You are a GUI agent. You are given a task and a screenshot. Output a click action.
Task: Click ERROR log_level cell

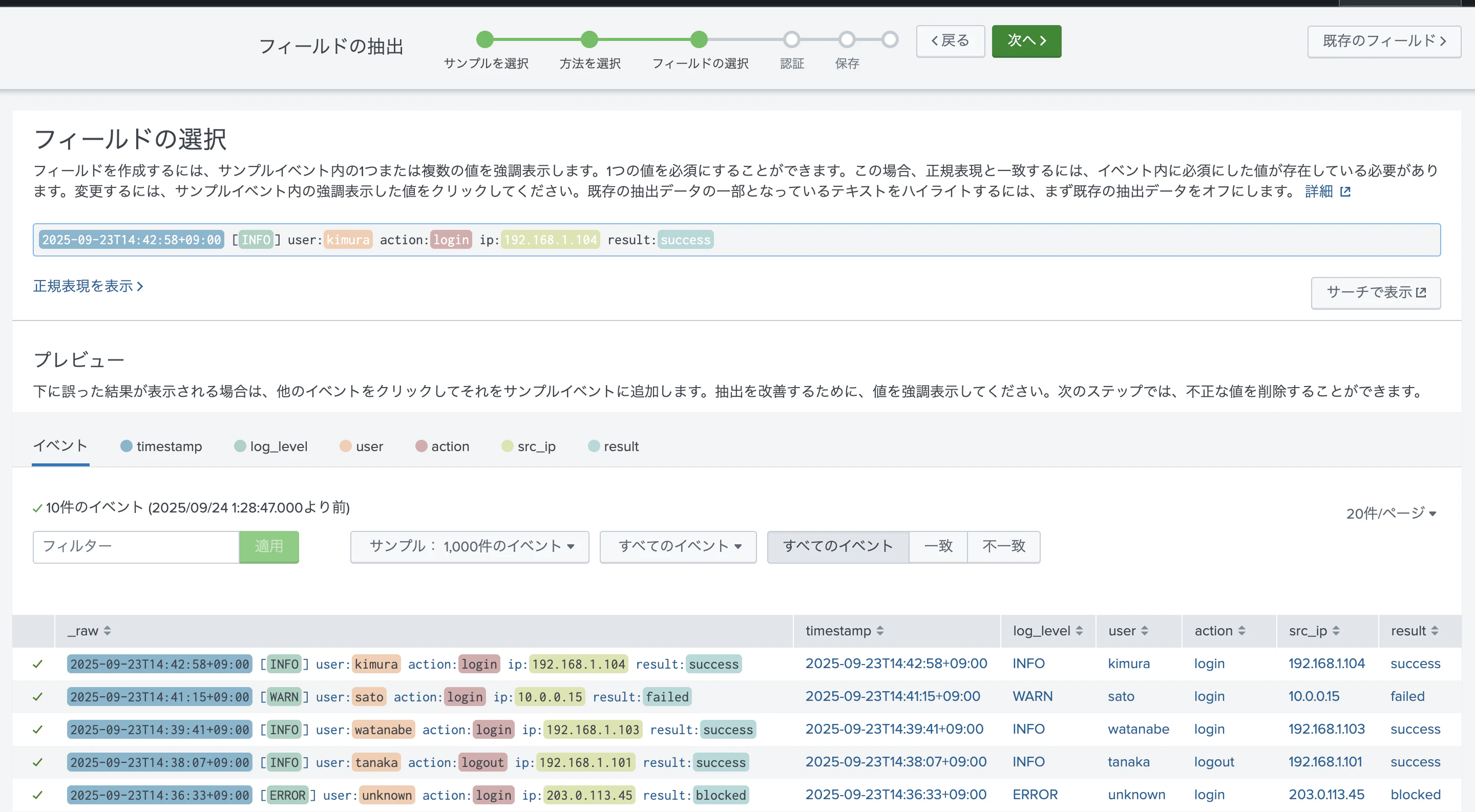pos(1035,795)
